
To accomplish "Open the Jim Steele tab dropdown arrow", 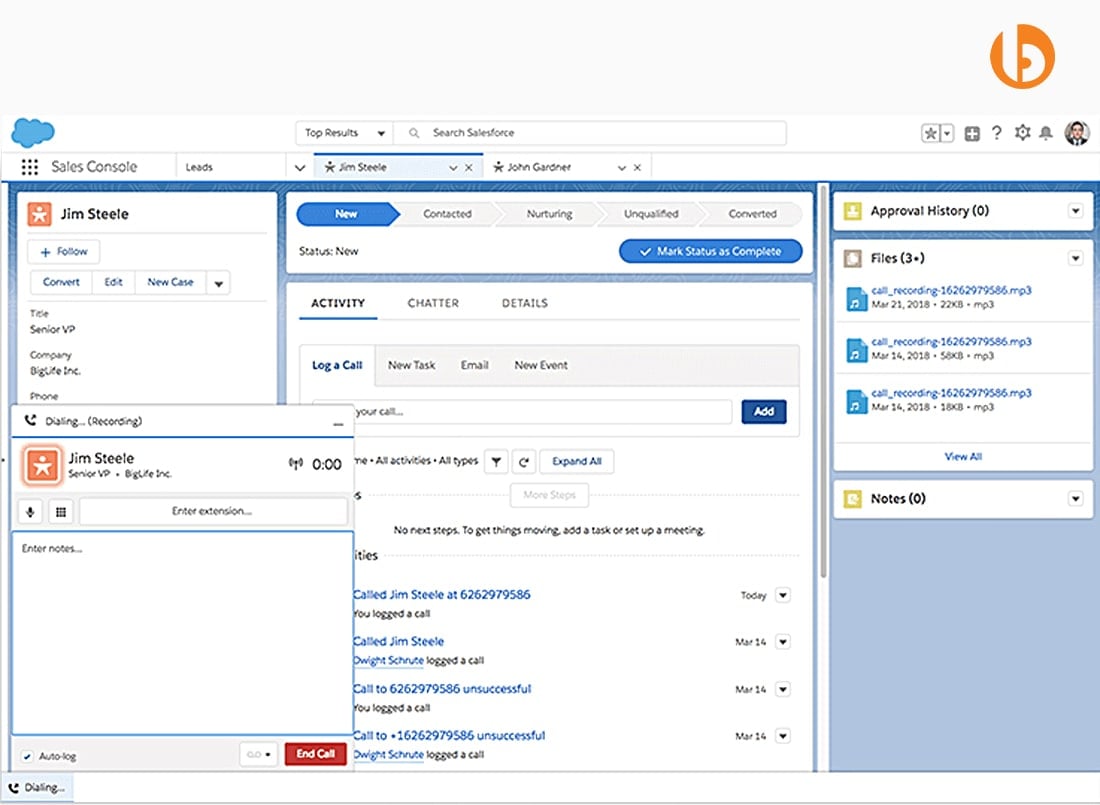I will click(453, 168).
